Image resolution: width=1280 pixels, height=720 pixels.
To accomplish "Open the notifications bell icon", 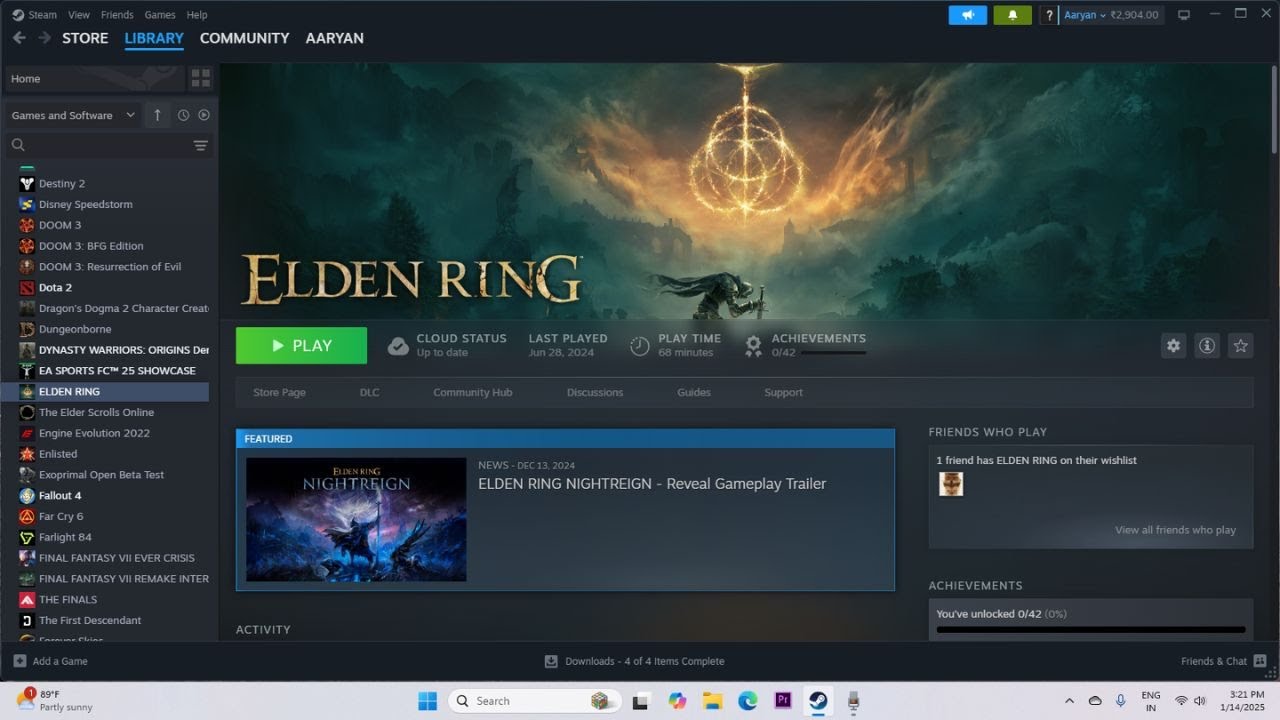I will tap(1012, 15).
